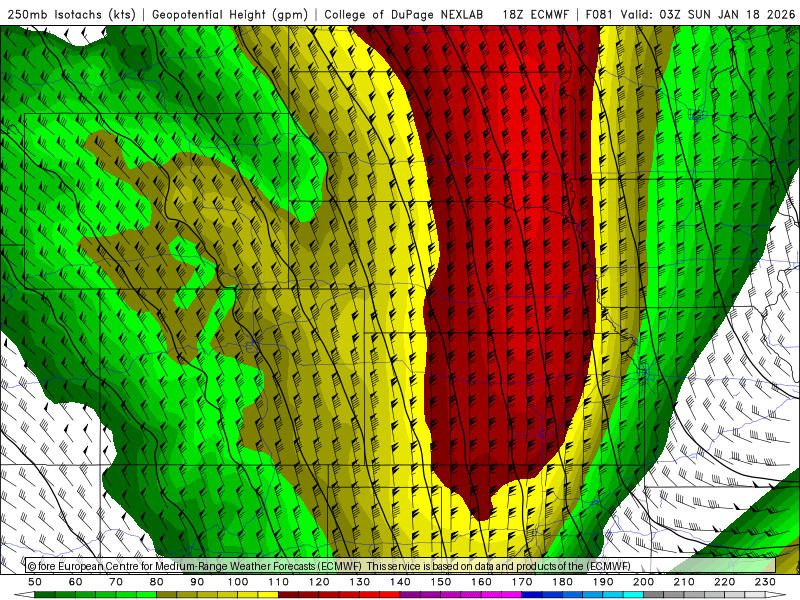Click the '120' label on the color scale
Viewport: 800px width, 600px height.
pyautogui.click(x=319, y=582)
